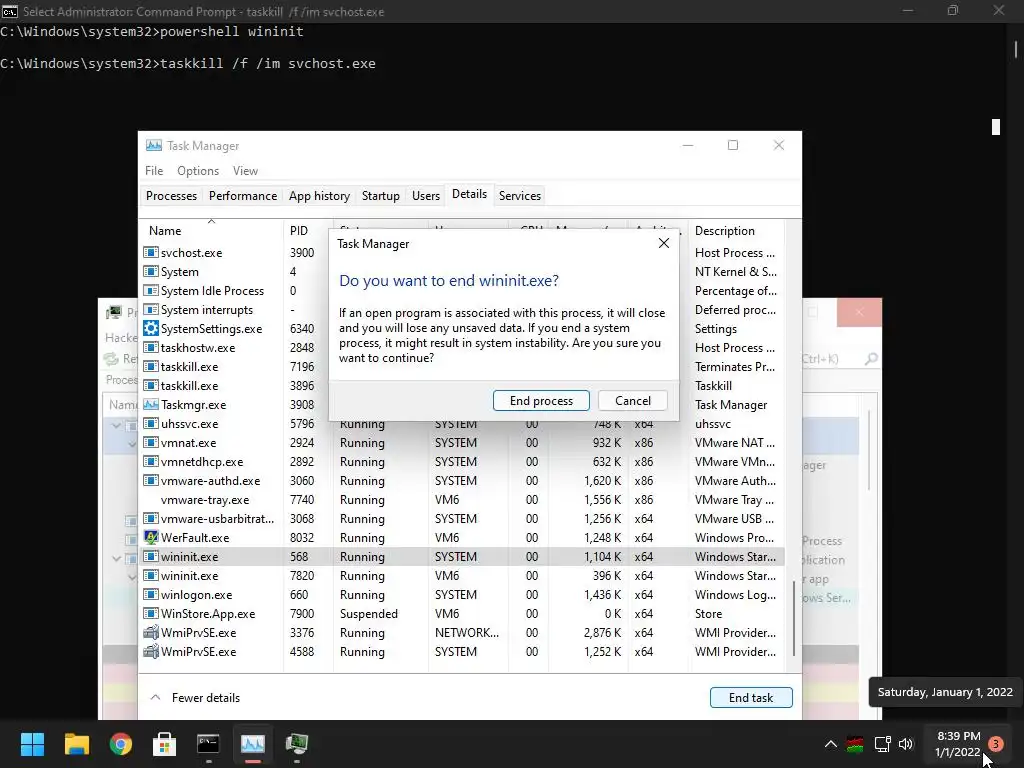
Task: Open Google Chrome from taskbar
Action: 121,743
